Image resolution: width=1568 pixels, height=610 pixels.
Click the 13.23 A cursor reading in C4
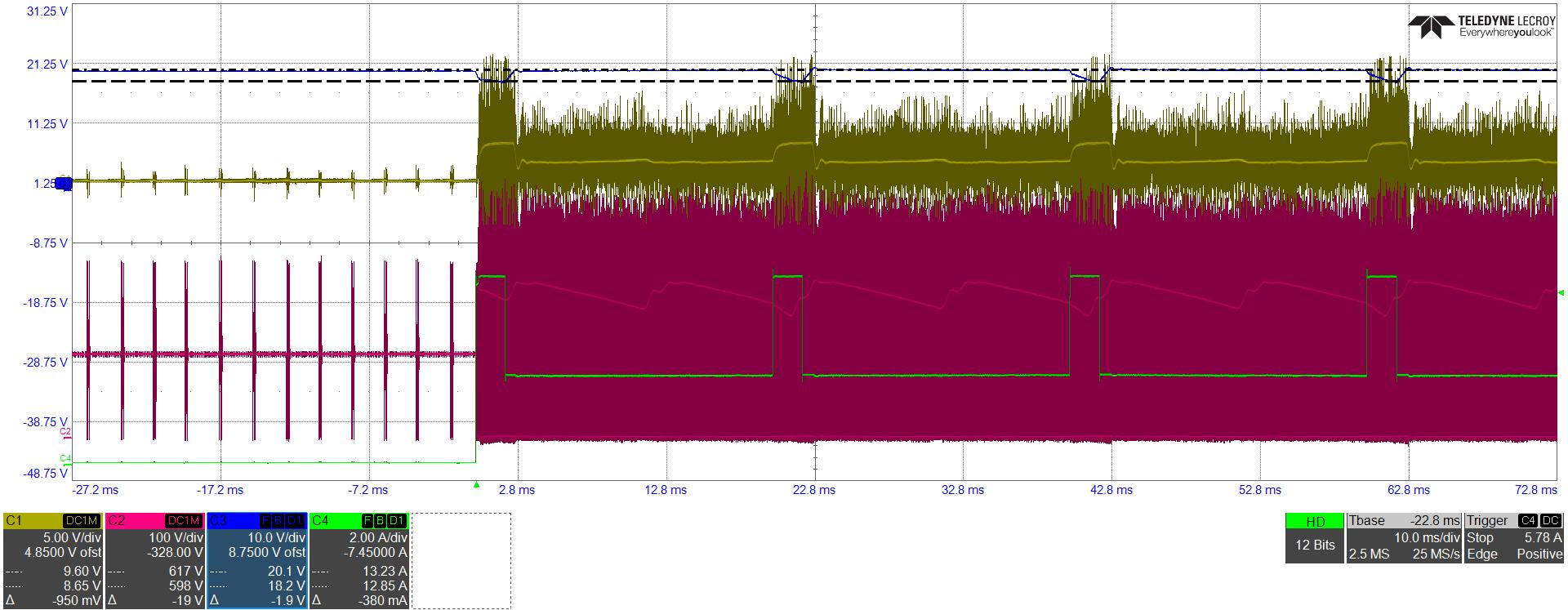click(385, 571)
